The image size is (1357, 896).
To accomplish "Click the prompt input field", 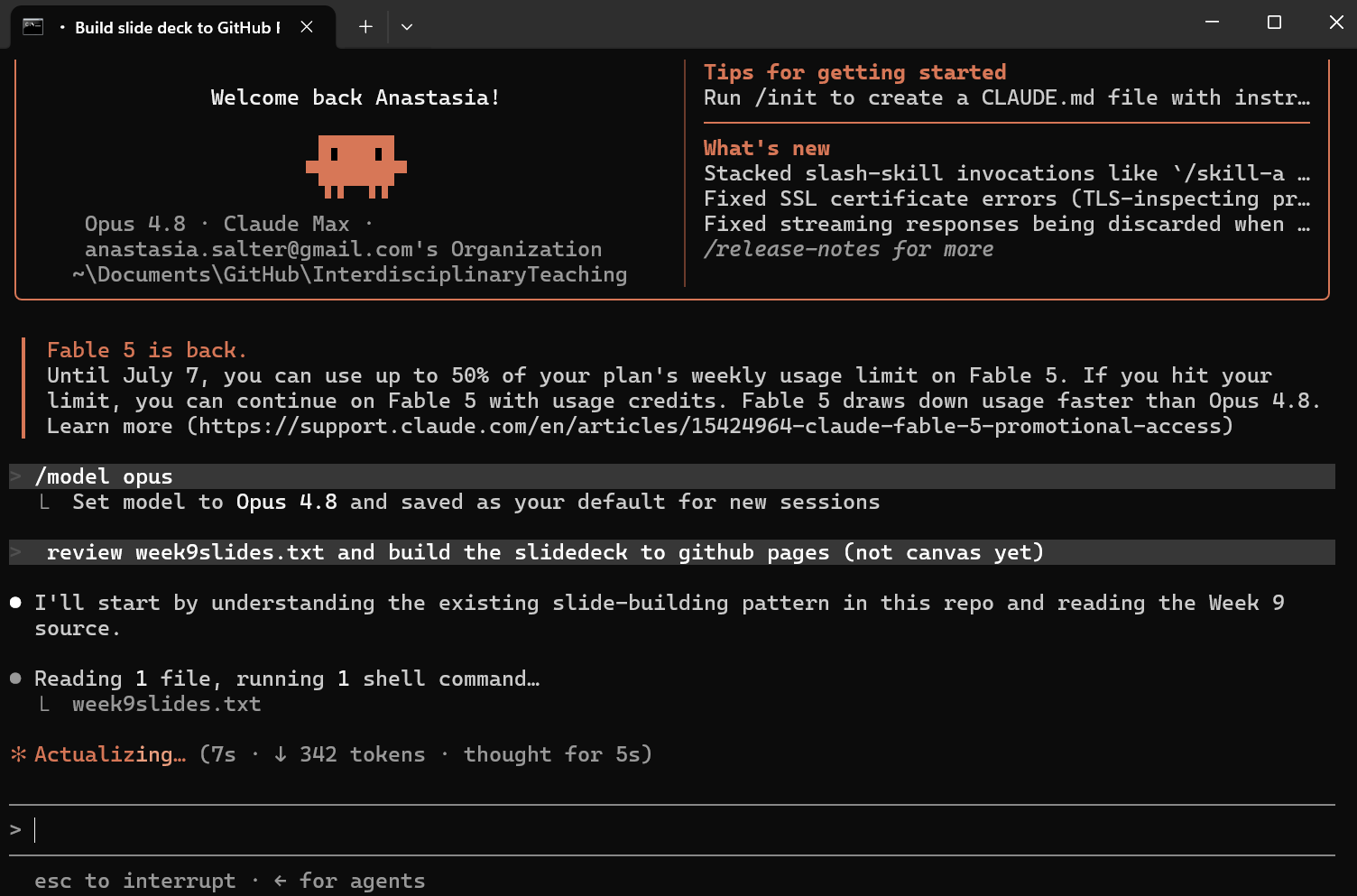I will click(672, 830).
